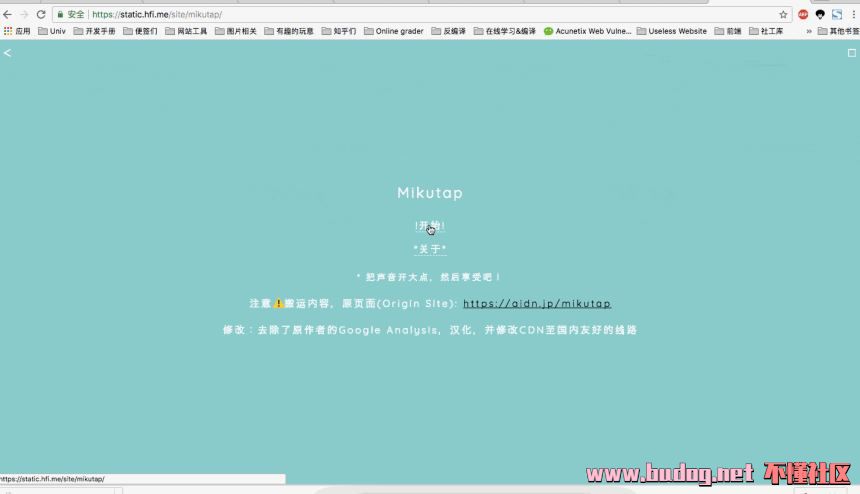860x494 pixels.
Task: Click the blue square extension icon
Action: tap(837, 15)
